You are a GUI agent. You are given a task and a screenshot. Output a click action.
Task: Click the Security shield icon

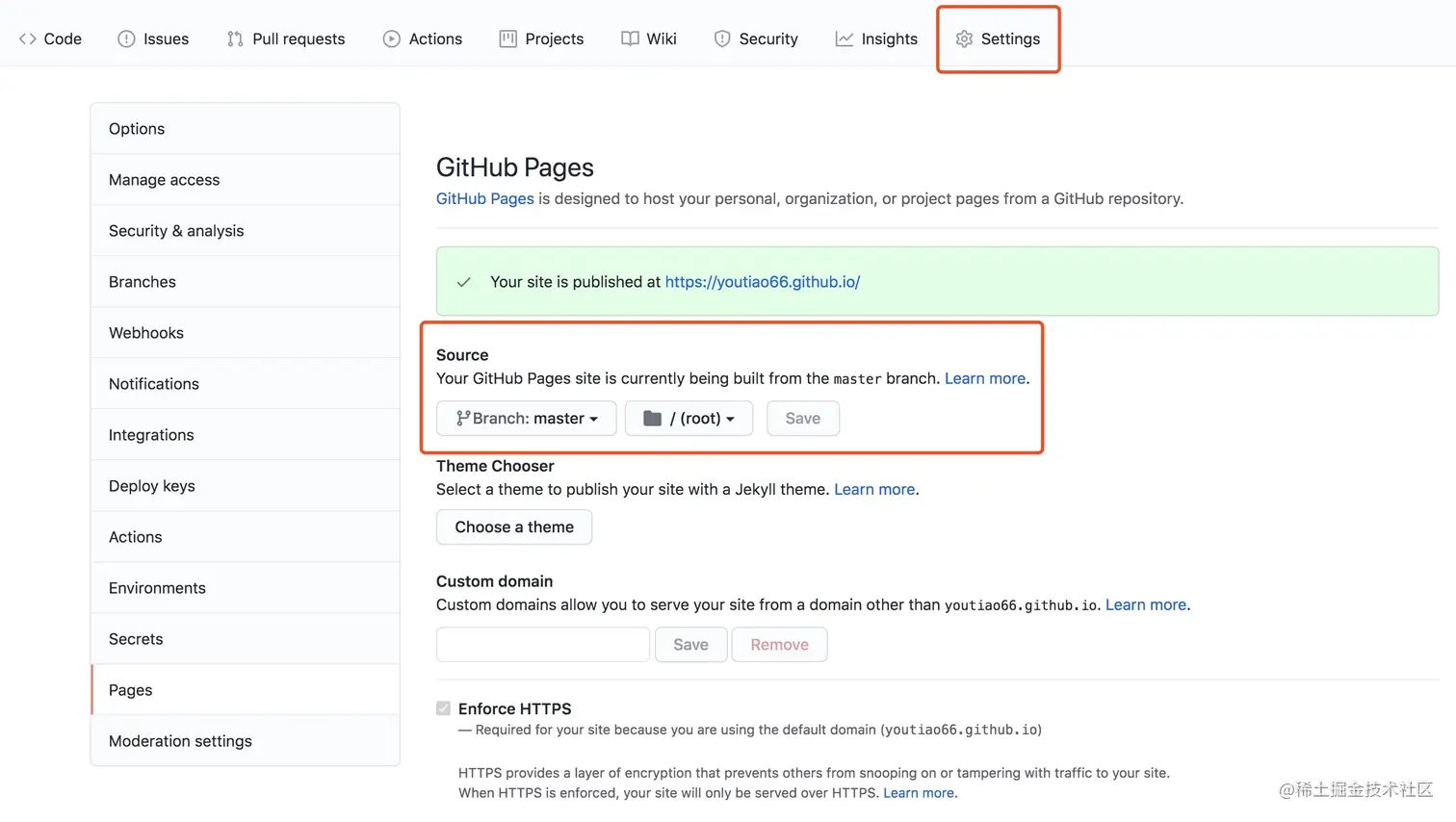pos(721,39)
